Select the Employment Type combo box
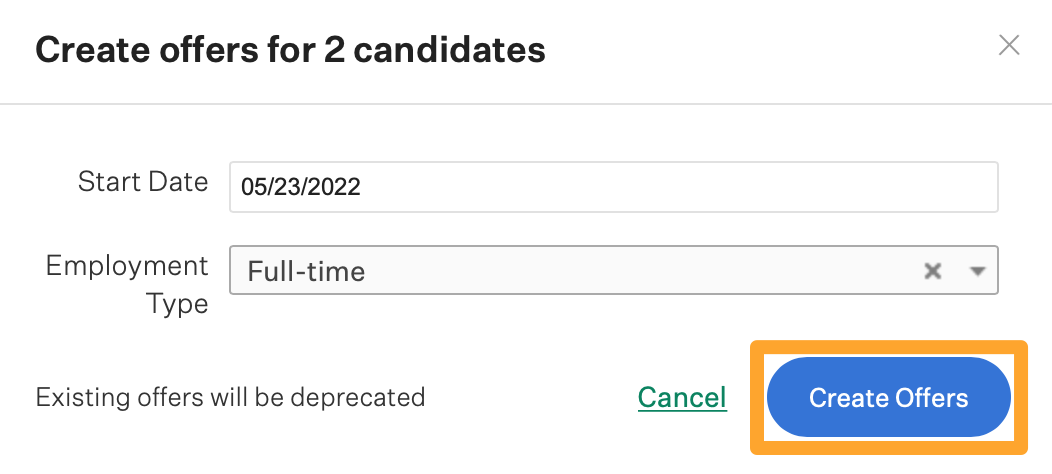This screenshot has width=1052, height=474. pos(613,270)
